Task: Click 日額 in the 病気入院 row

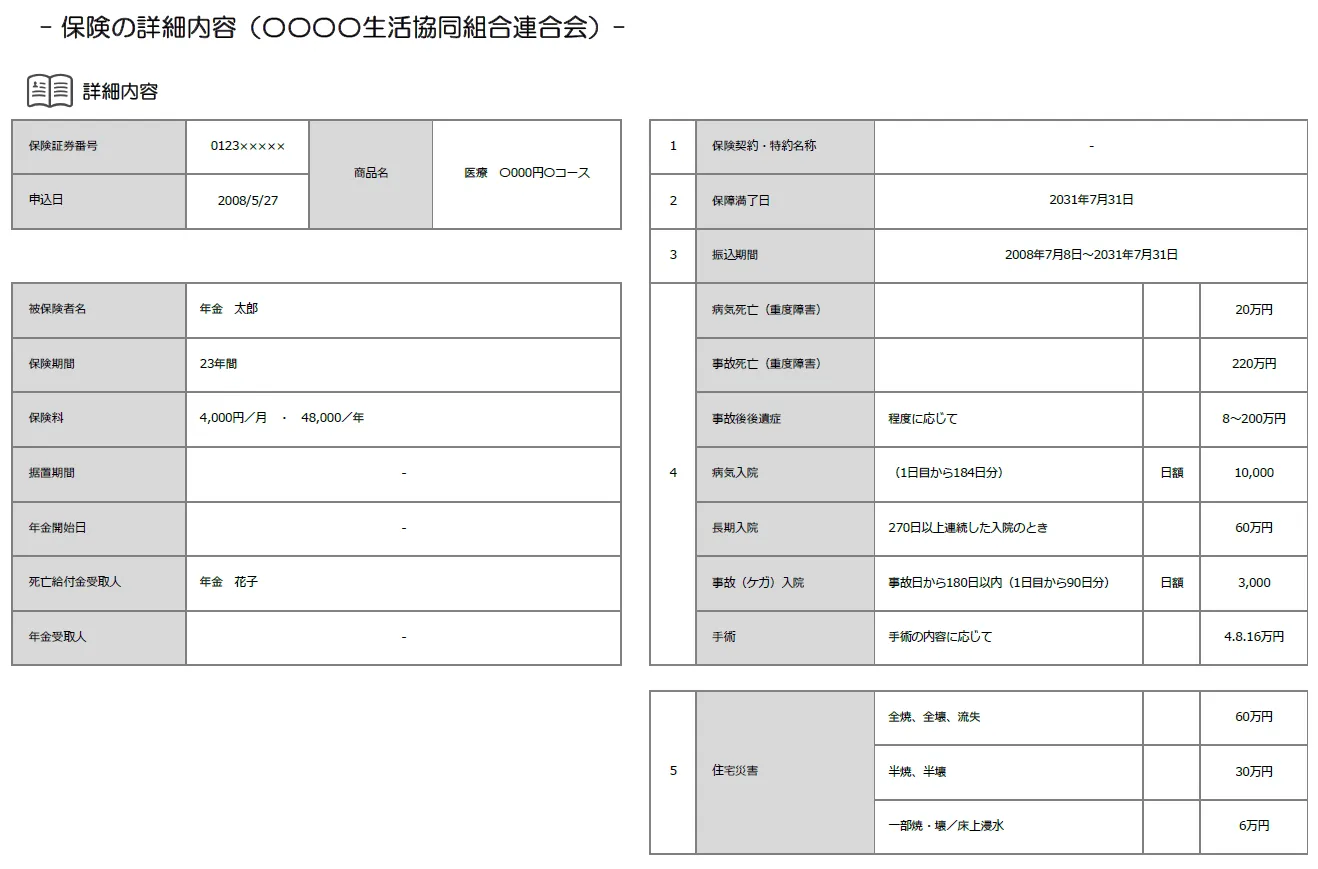Action: 1171,473
